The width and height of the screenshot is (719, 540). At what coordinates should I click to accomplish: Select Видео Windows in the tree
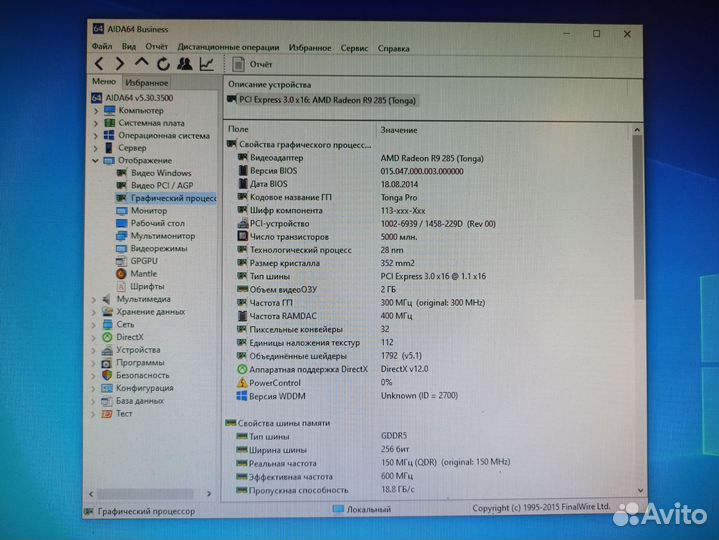[x=153, y=173]
